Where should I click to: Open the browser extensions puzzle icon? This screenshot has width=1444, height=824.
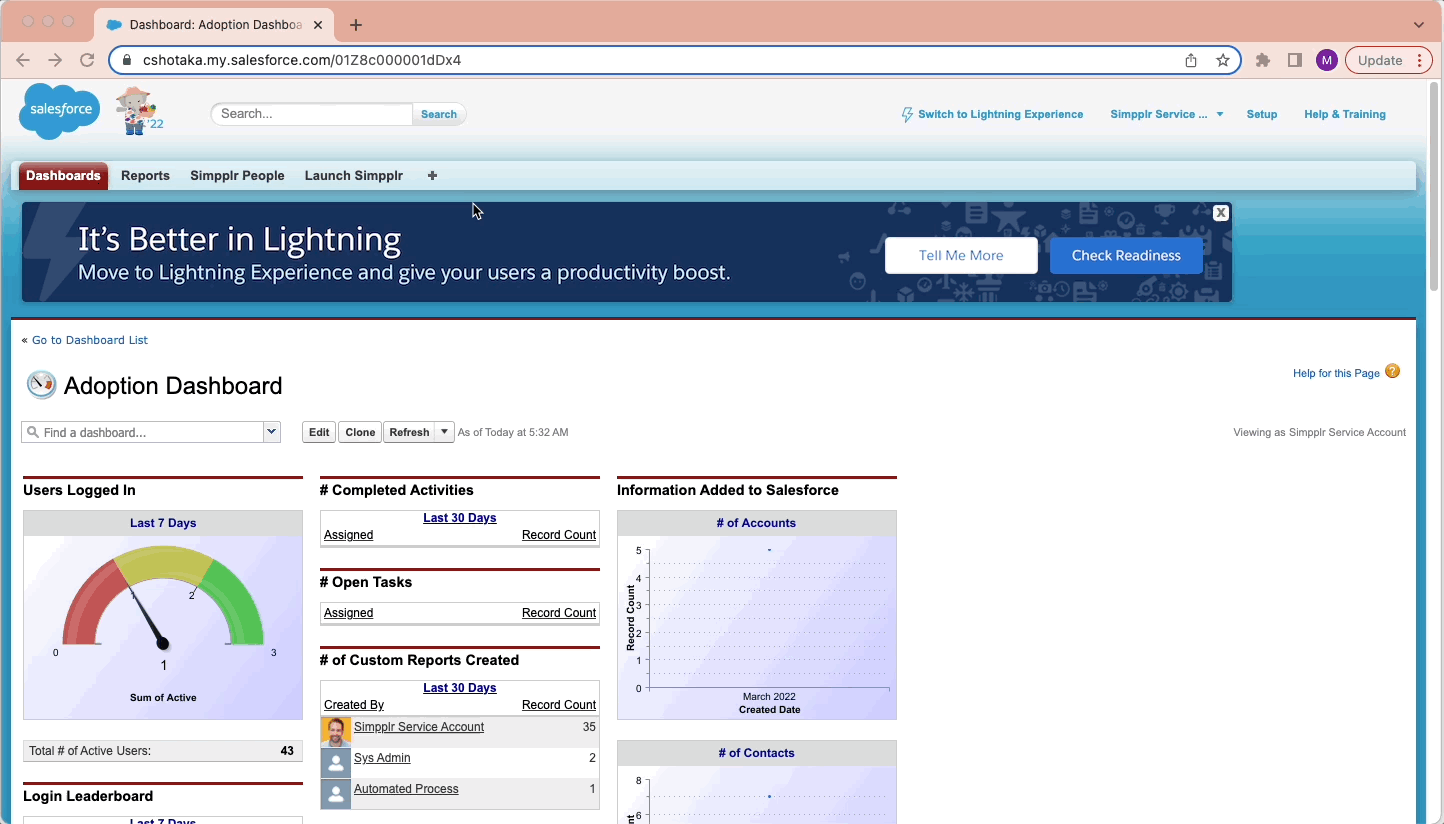coord(1263,60)
